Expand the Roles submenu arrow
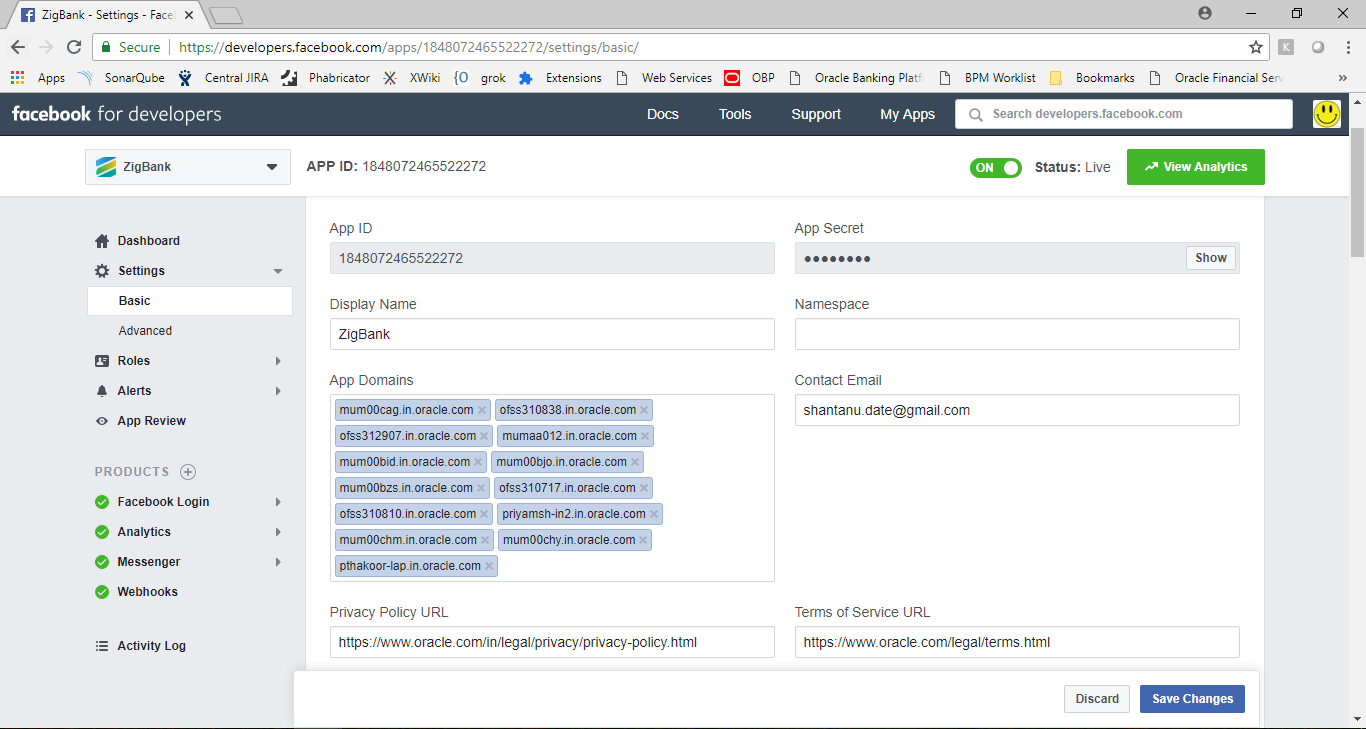The image size is (1366, 729). click(278, 361)
